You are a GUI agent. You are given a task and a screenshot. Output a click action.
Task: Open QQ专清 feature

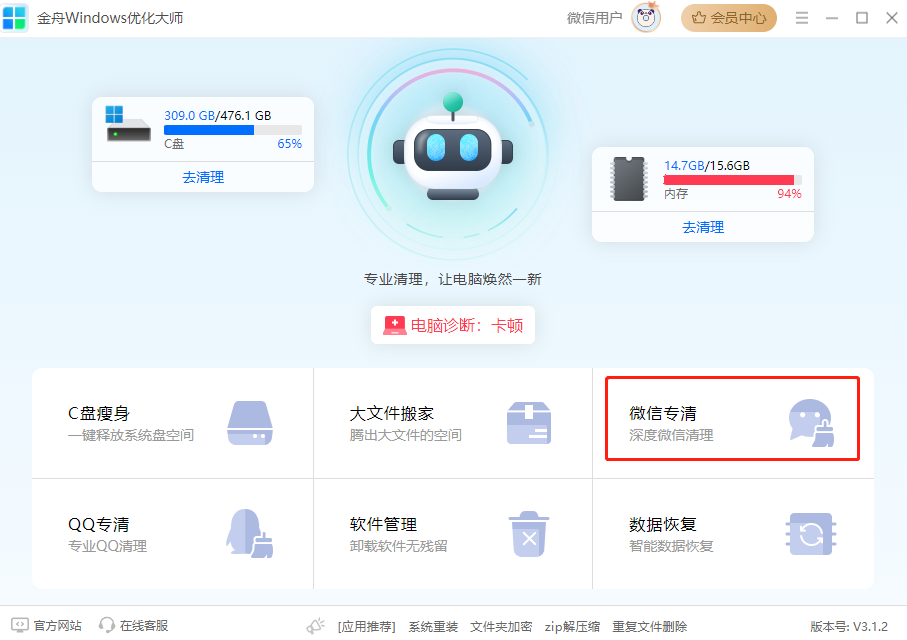coord(172,534)
